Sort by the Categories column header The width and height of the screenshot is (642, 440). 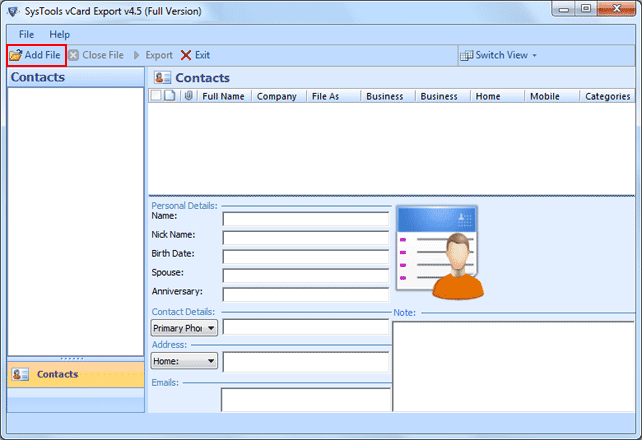point(608,96)
